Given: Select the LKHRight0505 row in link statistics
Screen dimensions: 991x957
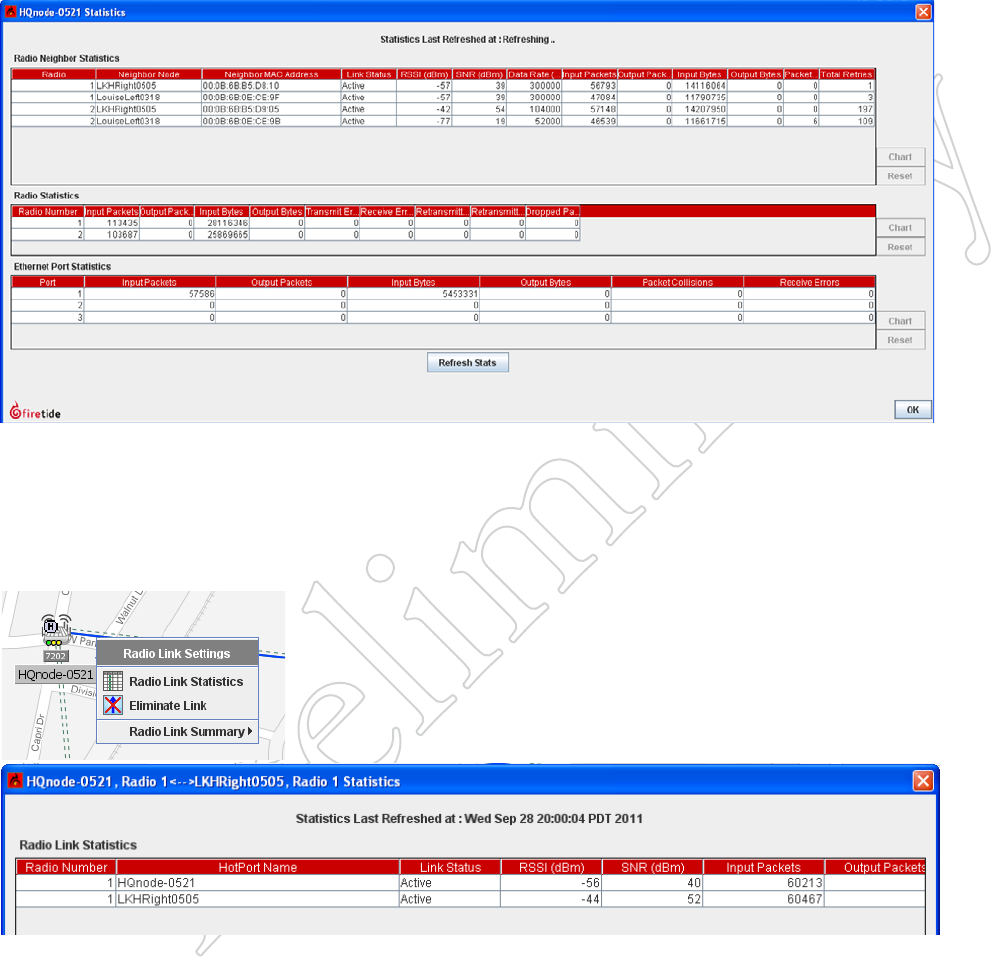Looking at the screenshot, I should tap(470, 899).
